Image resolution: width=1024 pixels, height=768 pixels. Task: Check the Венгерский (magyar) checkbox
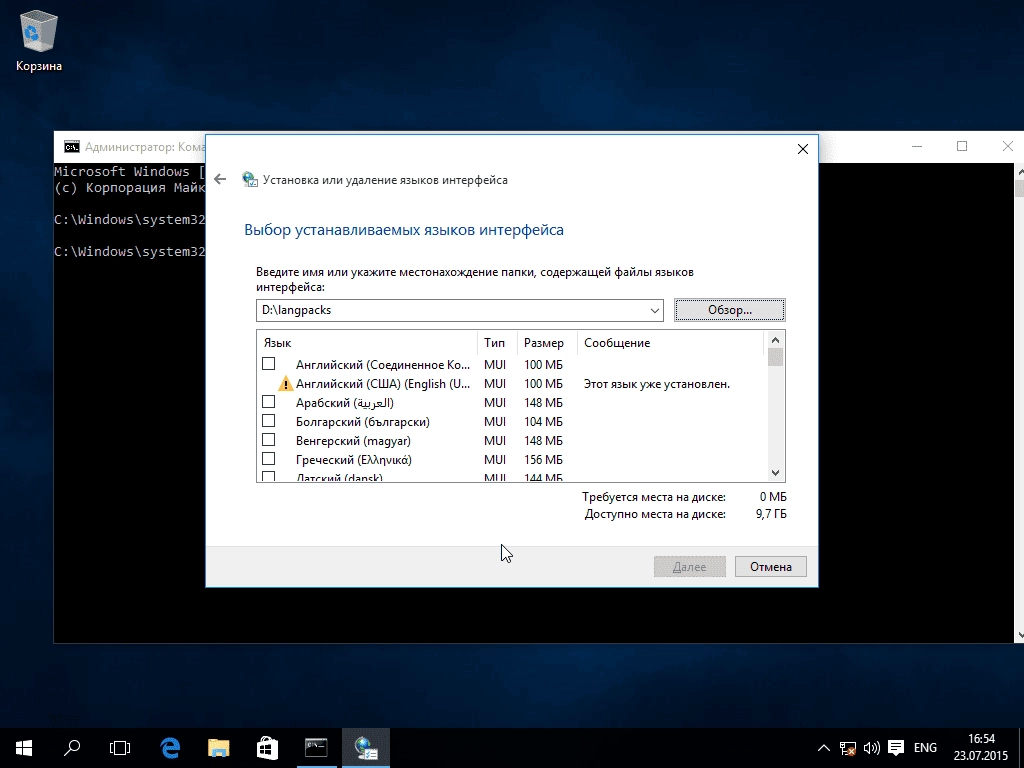point(268,440)
